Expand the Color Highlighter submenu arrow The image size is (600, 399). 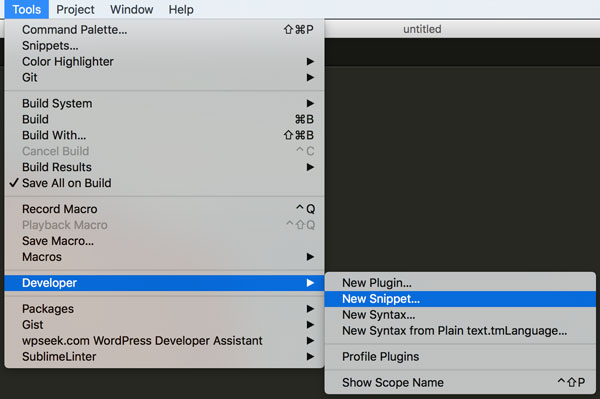[x=310, y=62]
